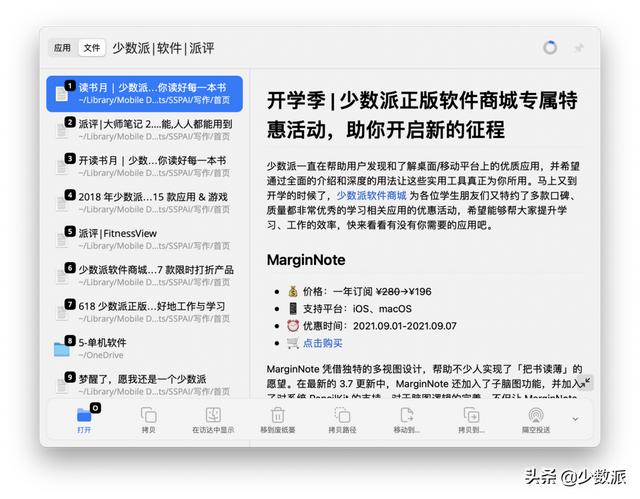Image resolution: width=640 pixels, height=499 pixels.
Task: Click the ~/OneDrive path under 5-单机软件
Action: pos(101,355)
